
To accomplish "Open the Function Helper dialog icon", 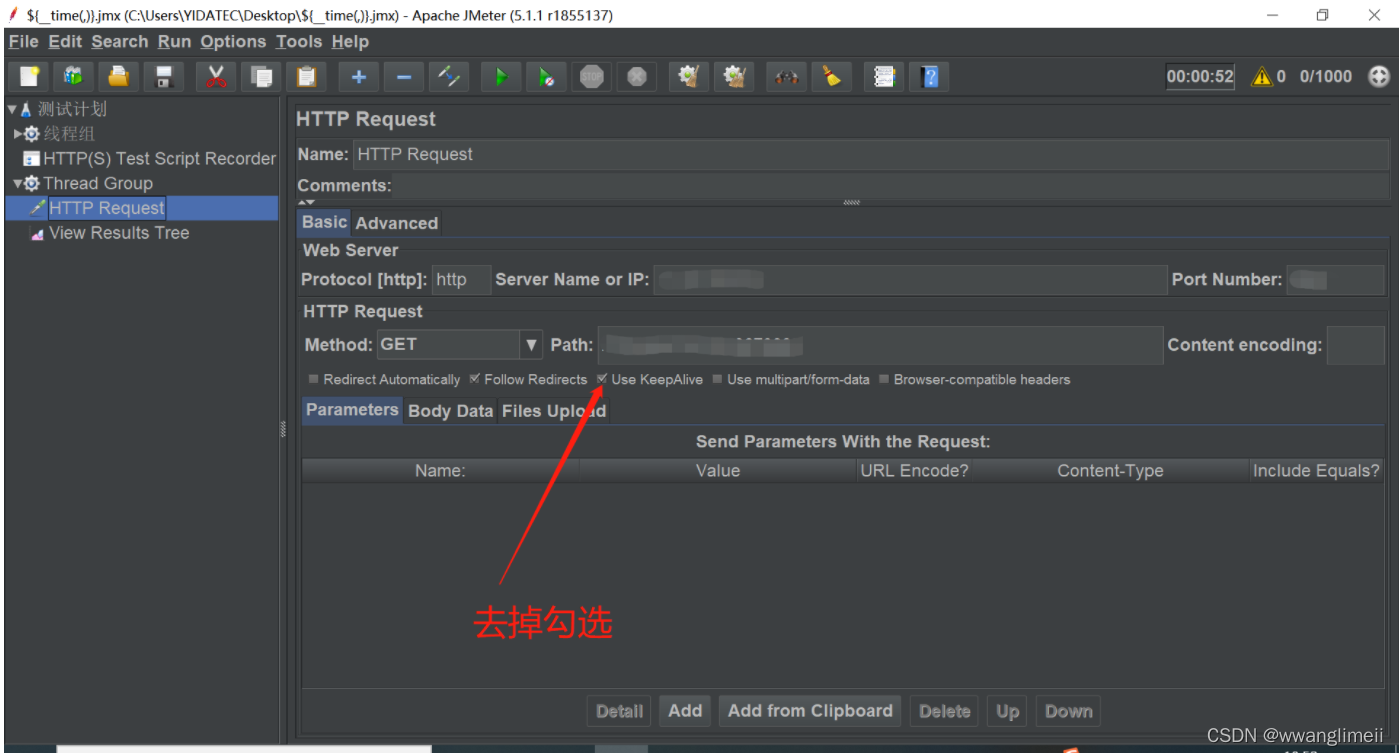I will tap(883, 76).
